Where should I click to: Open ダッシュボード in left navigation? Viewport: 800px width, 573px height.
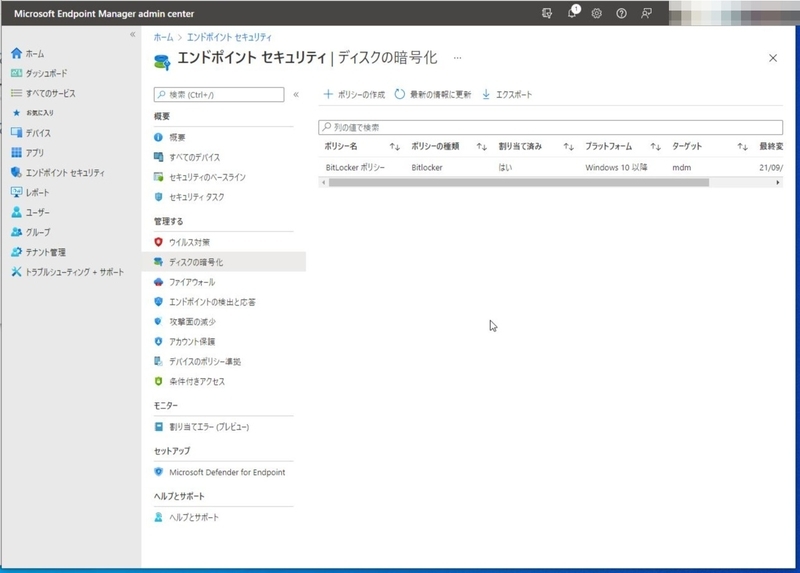click(46, 73)
